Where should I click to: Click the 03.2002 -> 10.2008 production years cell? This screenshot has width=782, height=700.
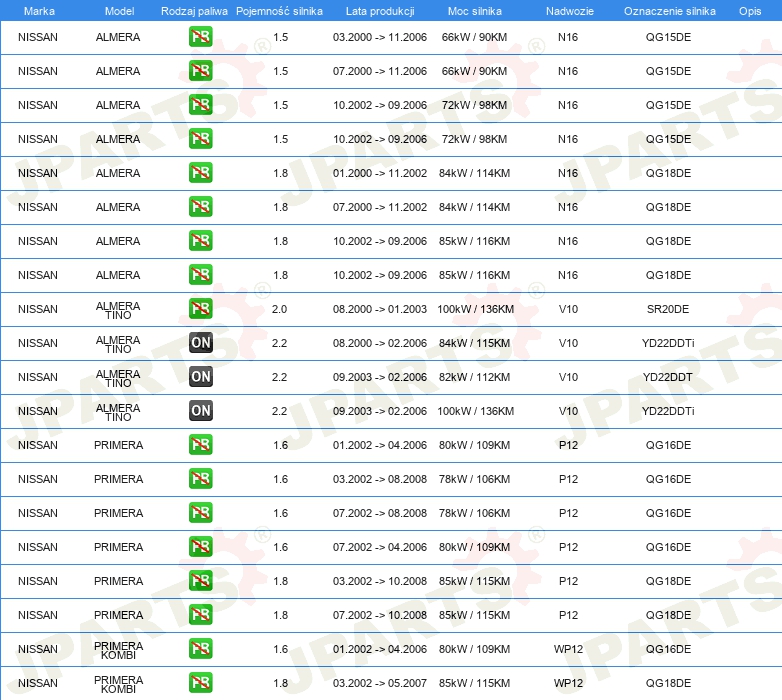pos(380,581)
